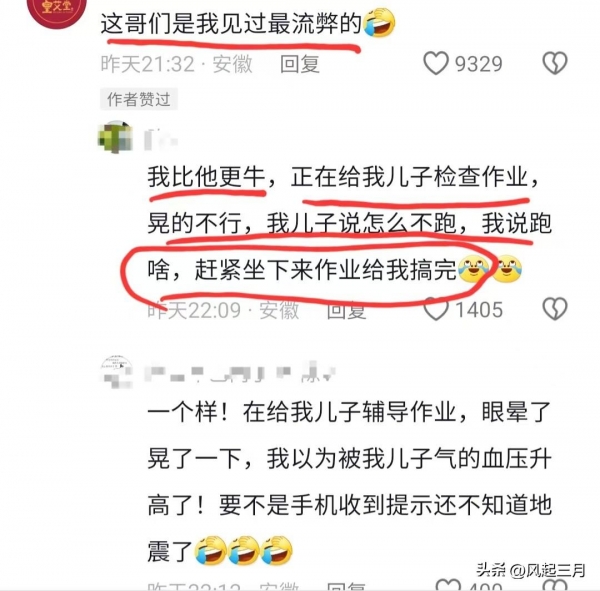Tap the laughing emoji after 最流弊的
Image resolution: width=600 pixels, height=591 pixels.
[379, 23]
